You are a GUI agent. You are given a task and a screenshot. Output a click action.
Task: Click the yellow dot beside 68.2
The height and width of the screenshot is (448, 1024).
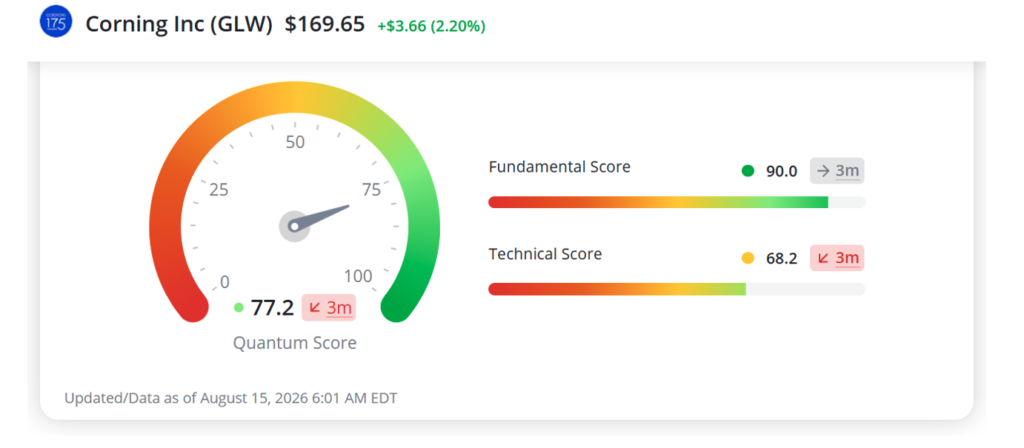tap(748, 259)
